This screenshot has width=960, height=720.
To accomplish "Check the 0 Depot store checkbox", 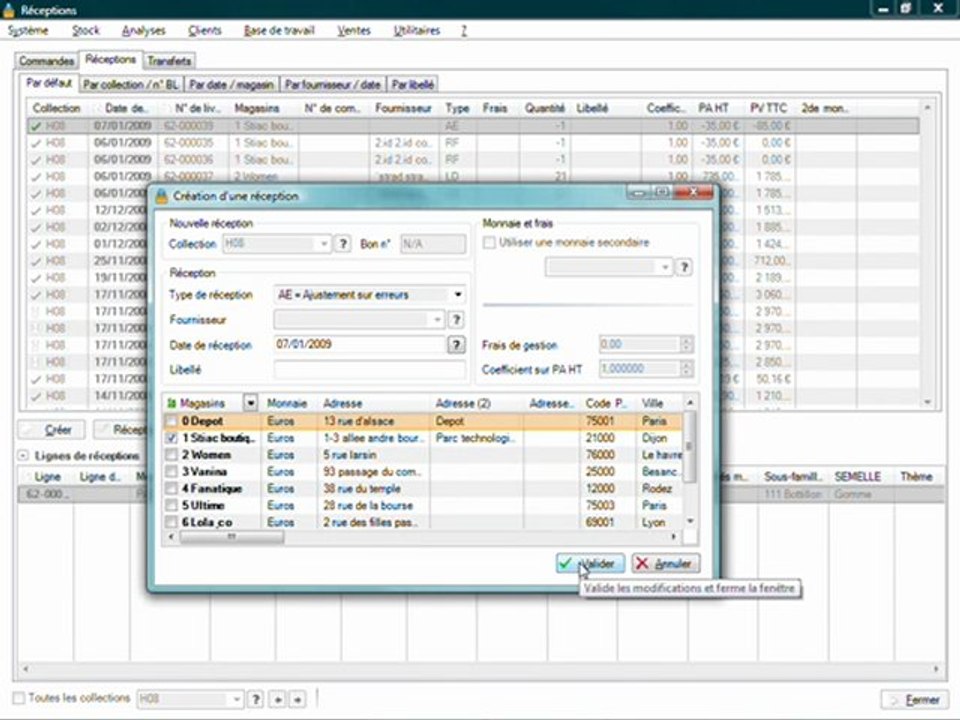I will (x=171, y=421).
